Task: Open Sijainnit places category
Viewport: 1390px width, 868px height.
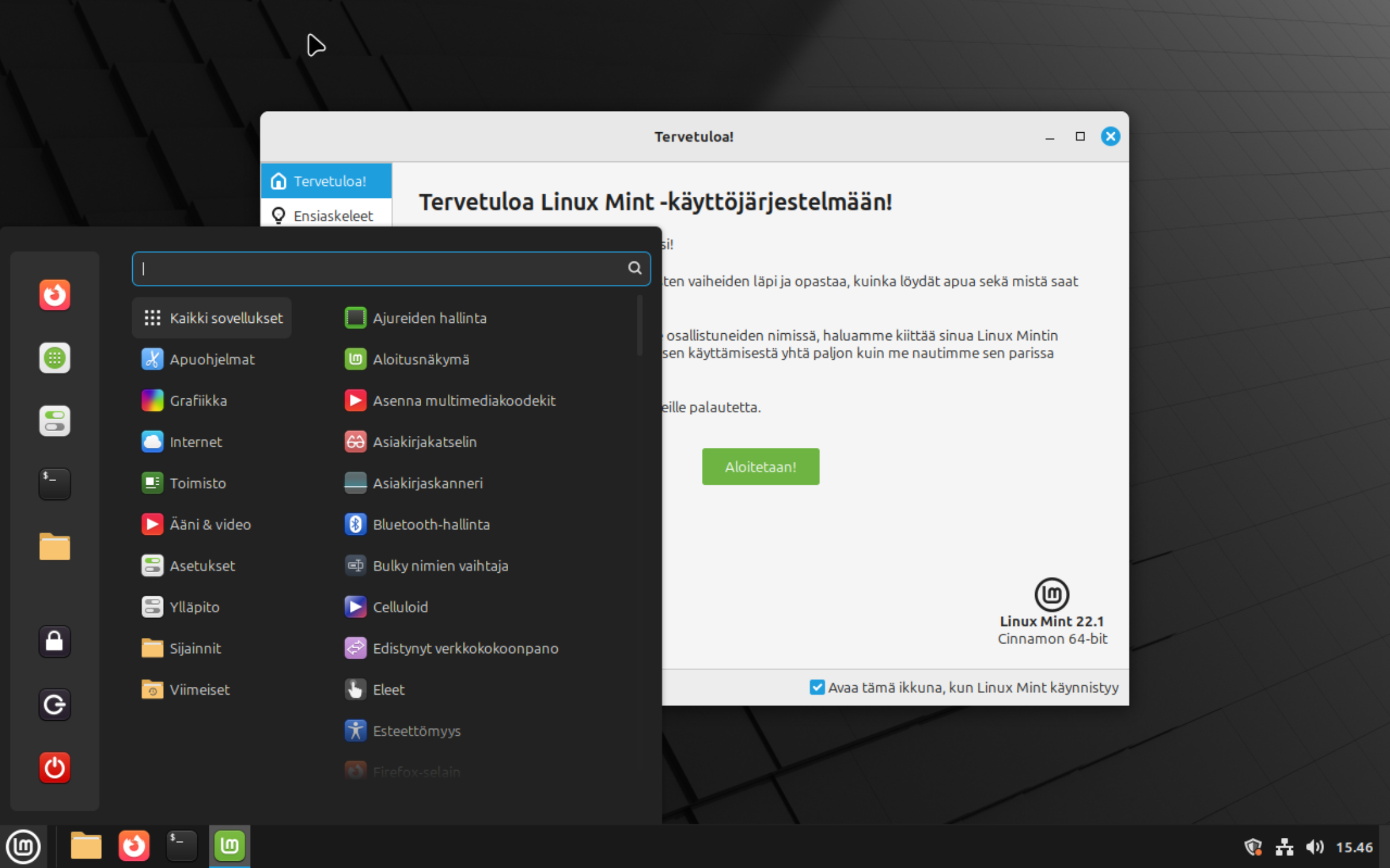Action: [x=212, y=648]
